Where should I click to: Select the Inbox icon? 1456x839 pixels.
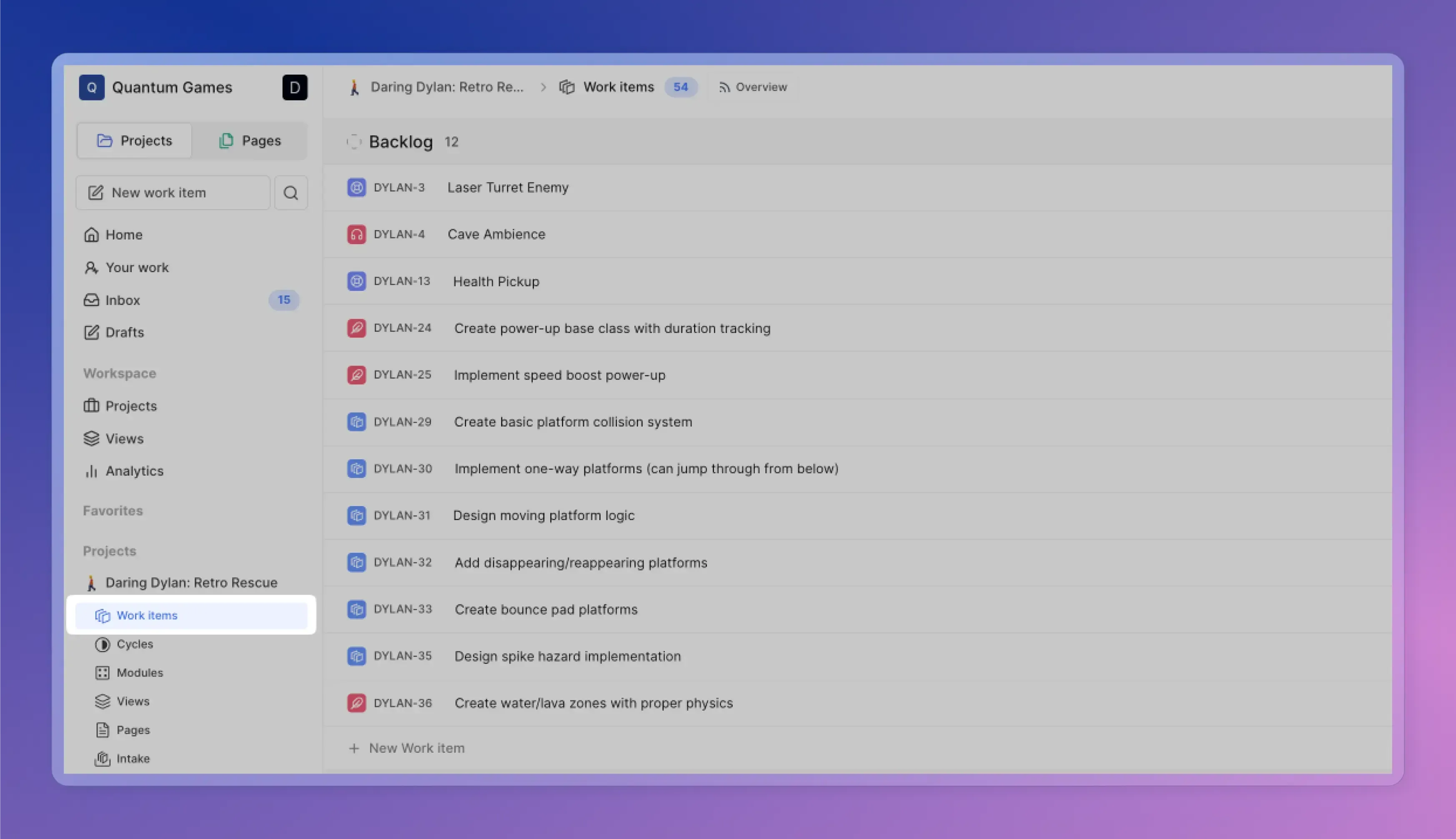click(92, 300)
